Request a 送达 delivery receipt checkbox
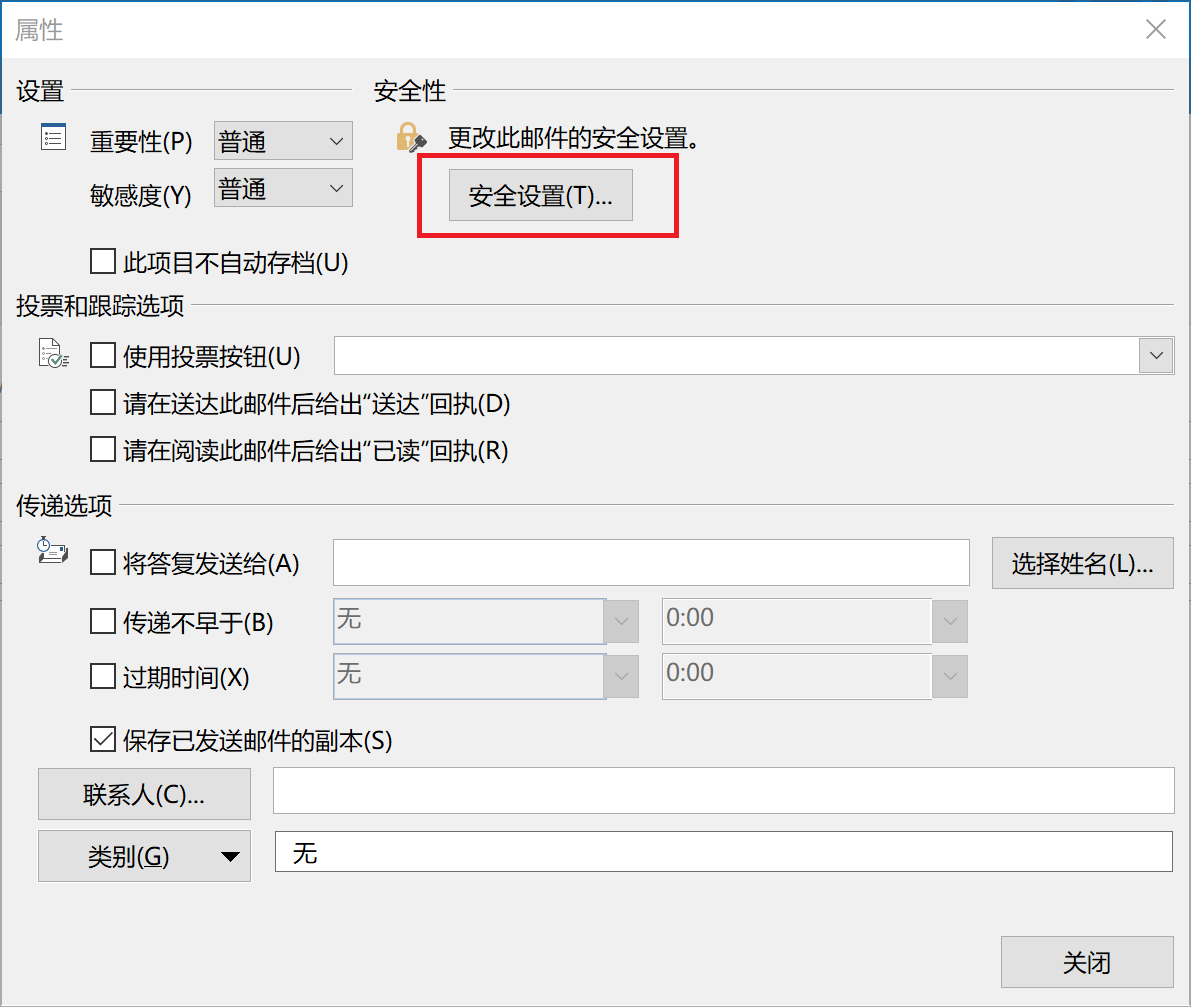The height and width of the screenshot is (1007, 1191). pyautogui.click(x=103, y=403)
